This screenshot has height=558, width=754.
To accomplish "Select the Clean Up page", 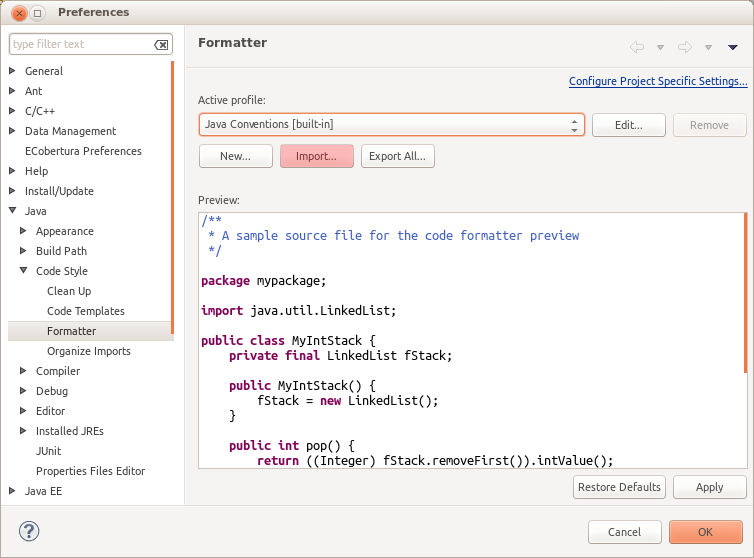I will point(69,291).
